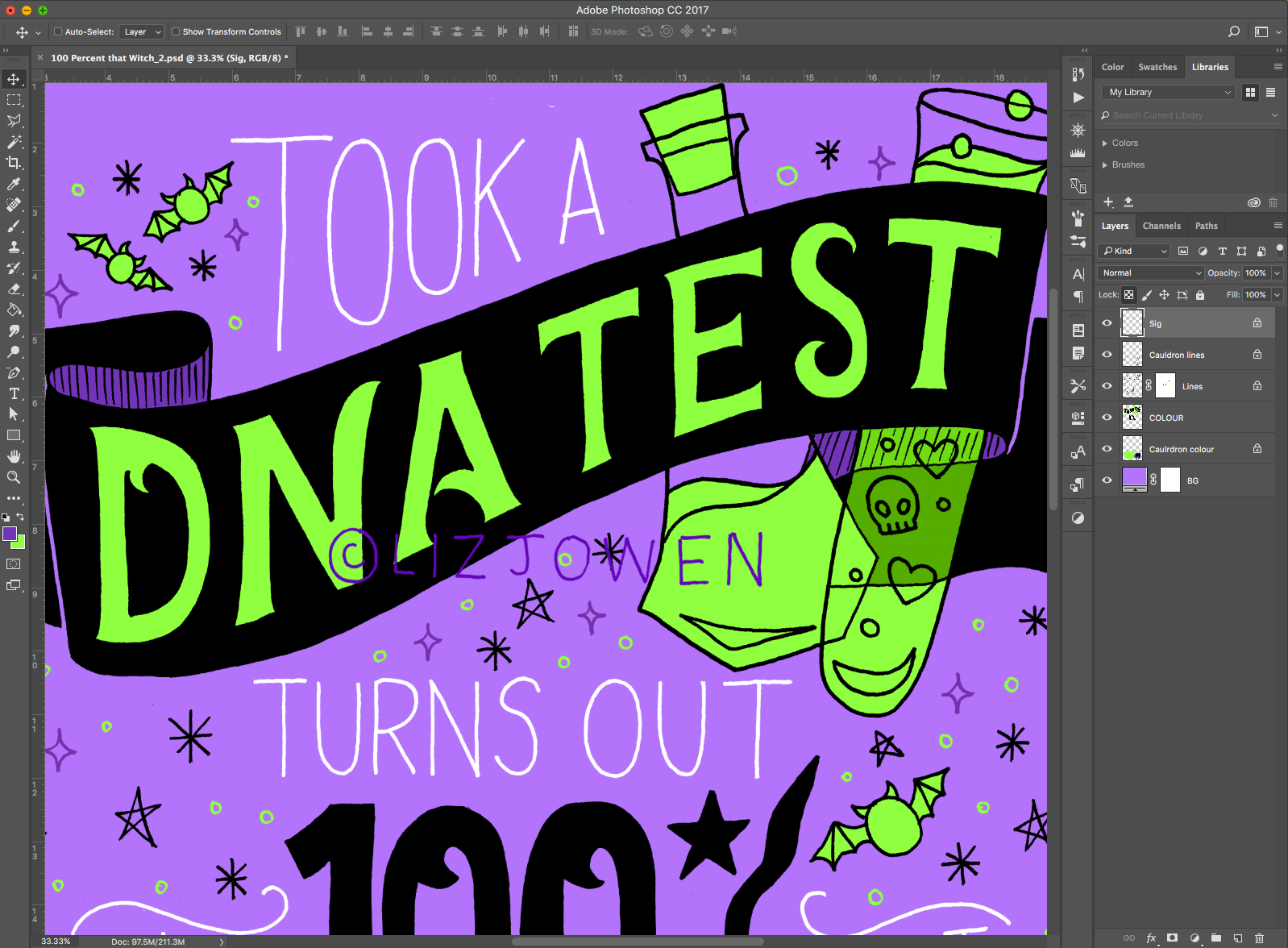The image size is (1288, 948).
Task: Delete layer using trash icon
Action: pos(1260,938)
